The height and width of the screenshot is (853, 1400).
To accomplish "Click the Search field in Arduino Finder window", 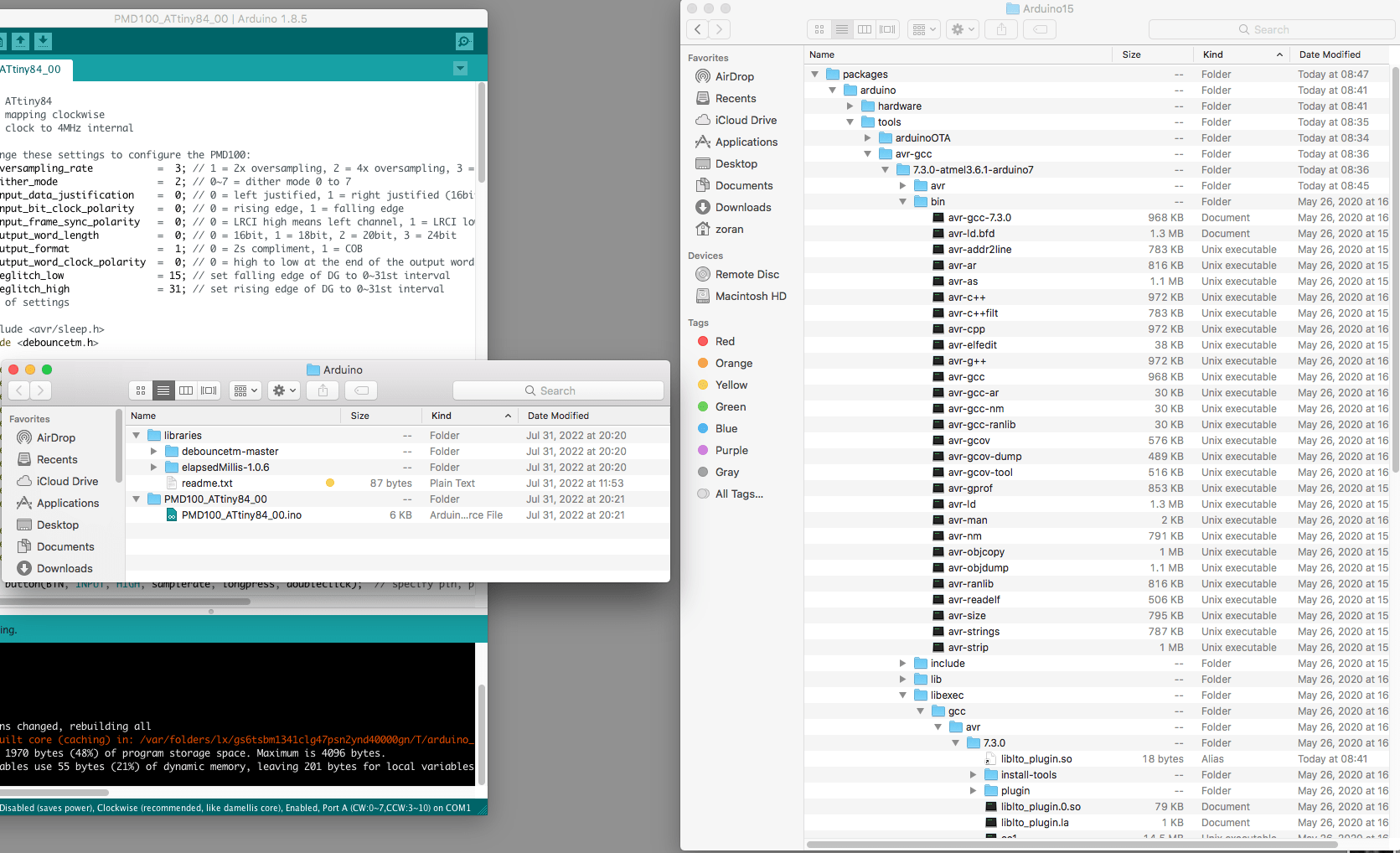I will tap(558, 390).
